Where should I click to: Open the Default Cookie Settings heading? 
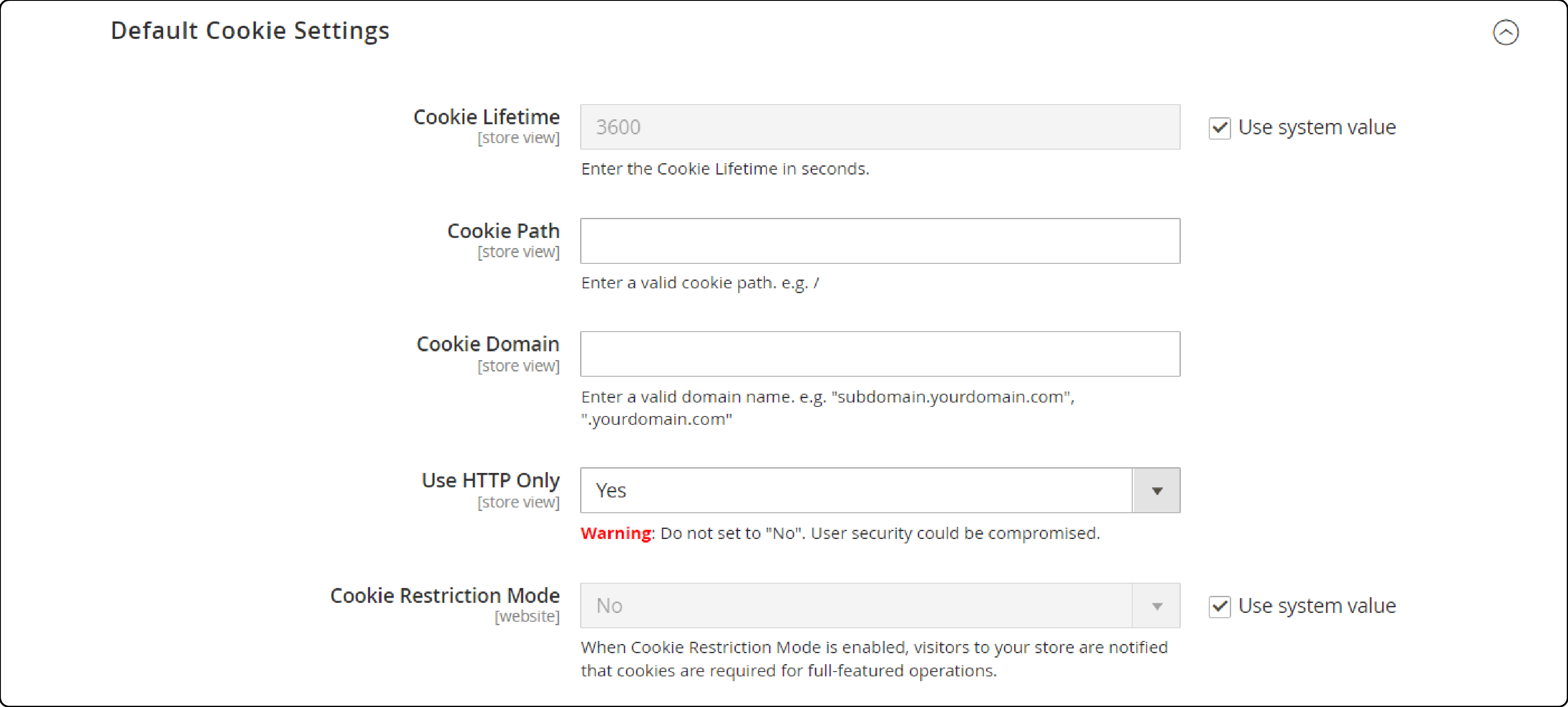pyautogui.click(x=249, y=31)
